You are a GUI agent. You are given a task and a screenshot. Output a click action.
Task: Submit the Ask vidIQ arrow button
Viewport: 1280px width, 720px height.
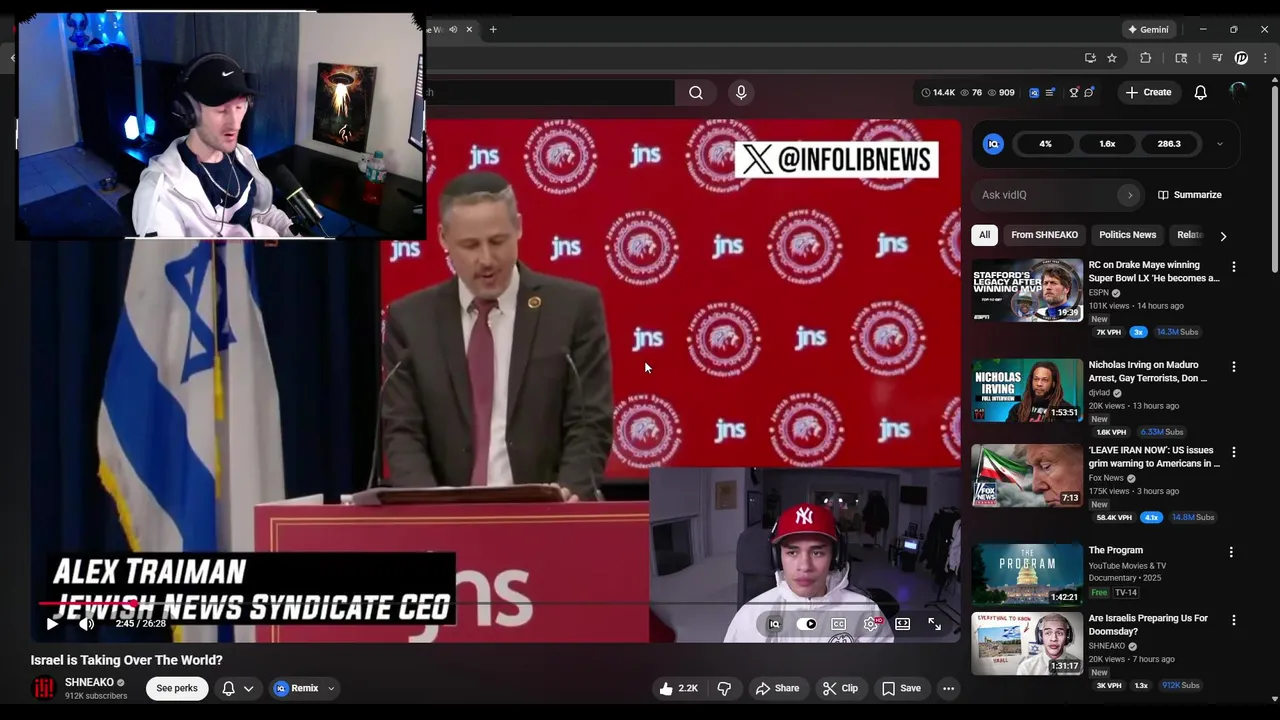point(1130,195)
